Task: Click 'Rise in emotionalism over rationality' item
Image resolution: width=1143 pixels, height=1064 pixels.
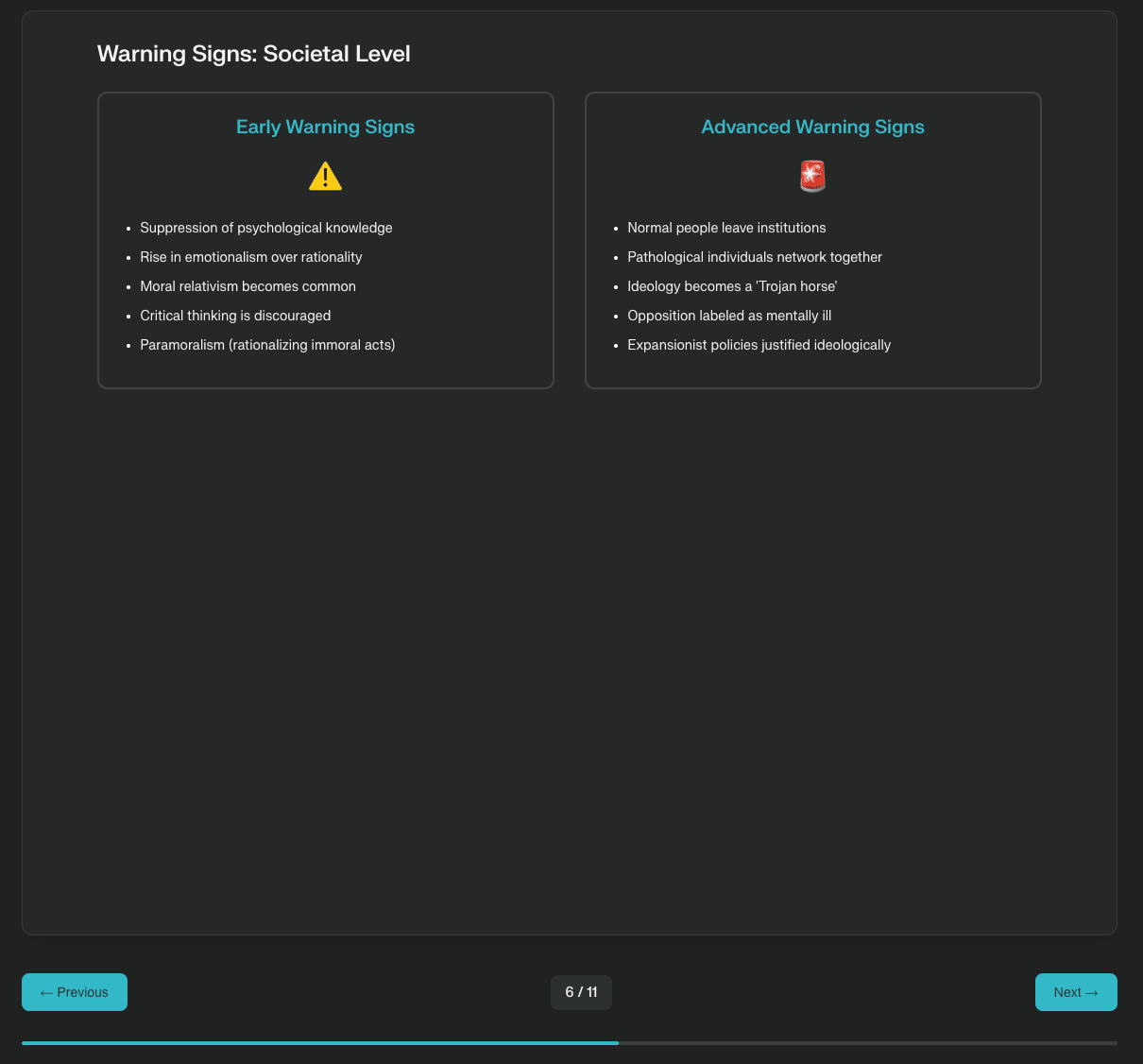Action: click(x=250, y=257)
